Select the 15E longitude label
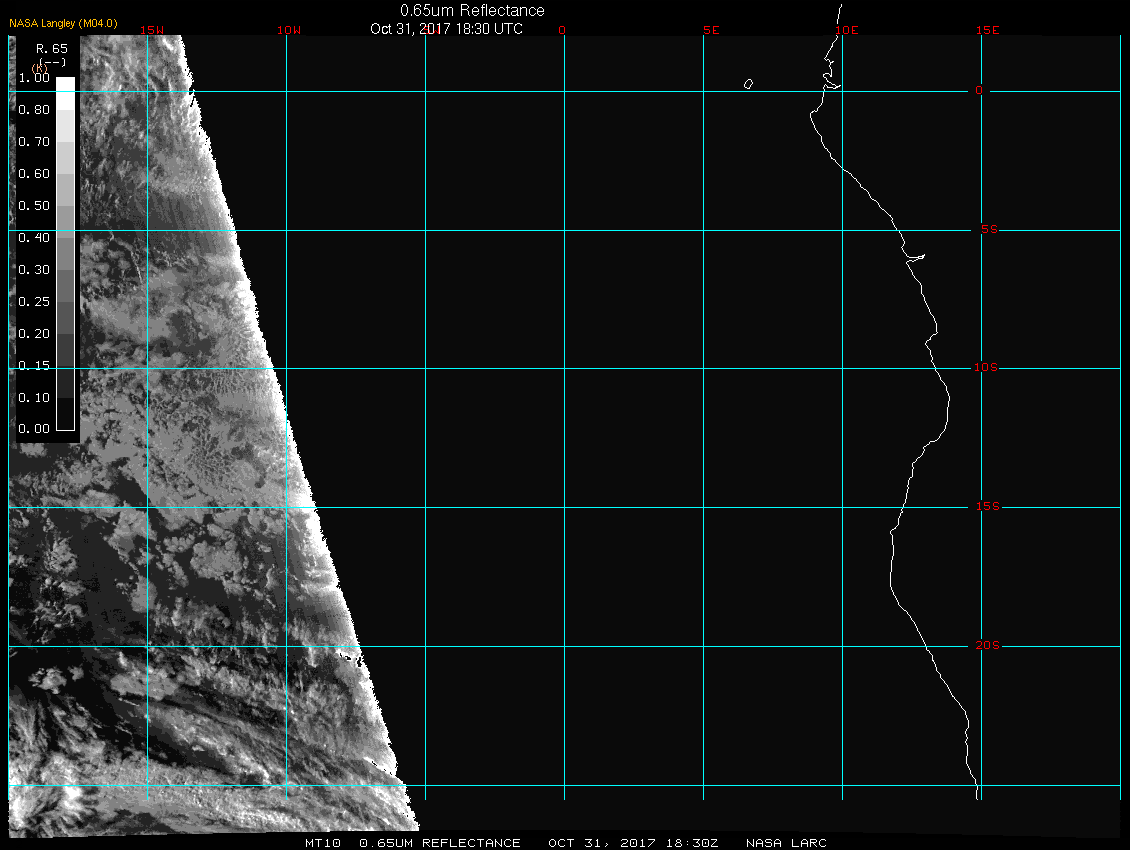This screenshot has width=1130, height=850. click(988, 30)
